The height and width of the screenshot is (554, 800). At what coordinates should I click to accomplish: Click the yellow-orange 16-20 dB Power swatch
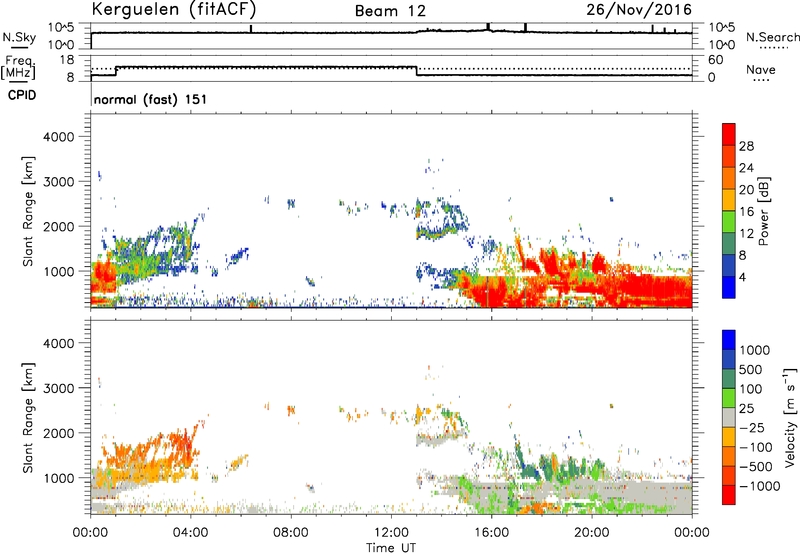point(729,199)
